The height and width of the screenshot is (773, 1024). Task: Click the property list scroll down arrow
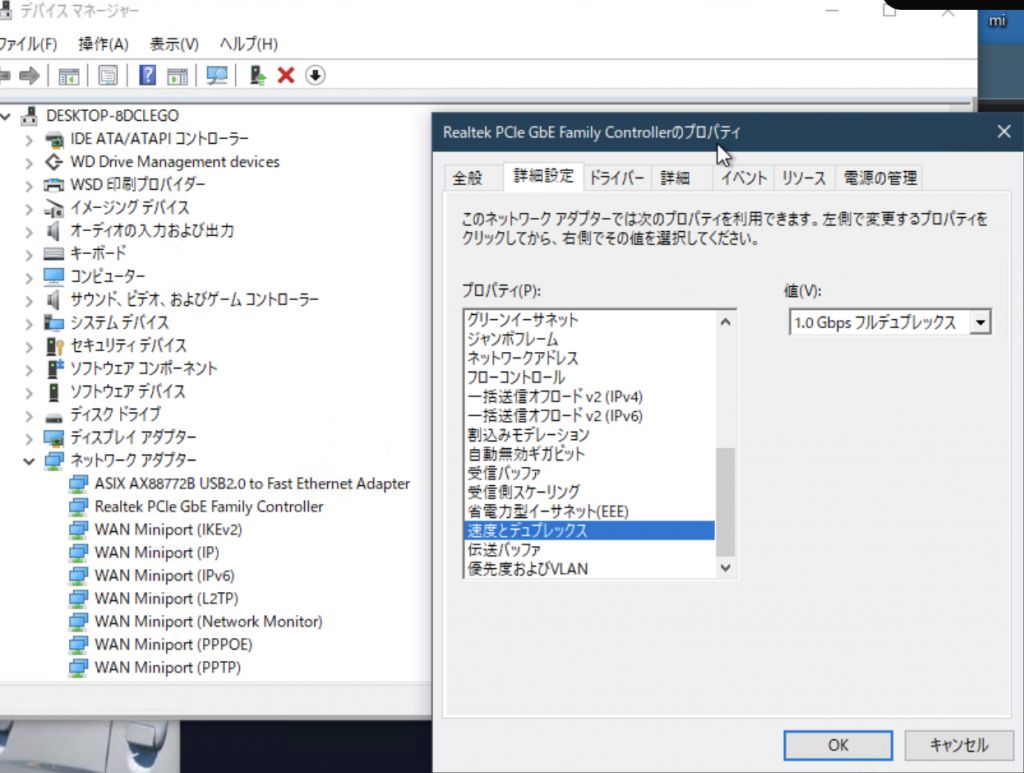[x=725, y=567]
